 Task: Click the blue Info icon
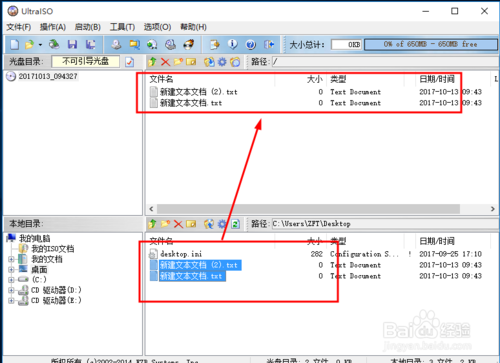point(233,44)
